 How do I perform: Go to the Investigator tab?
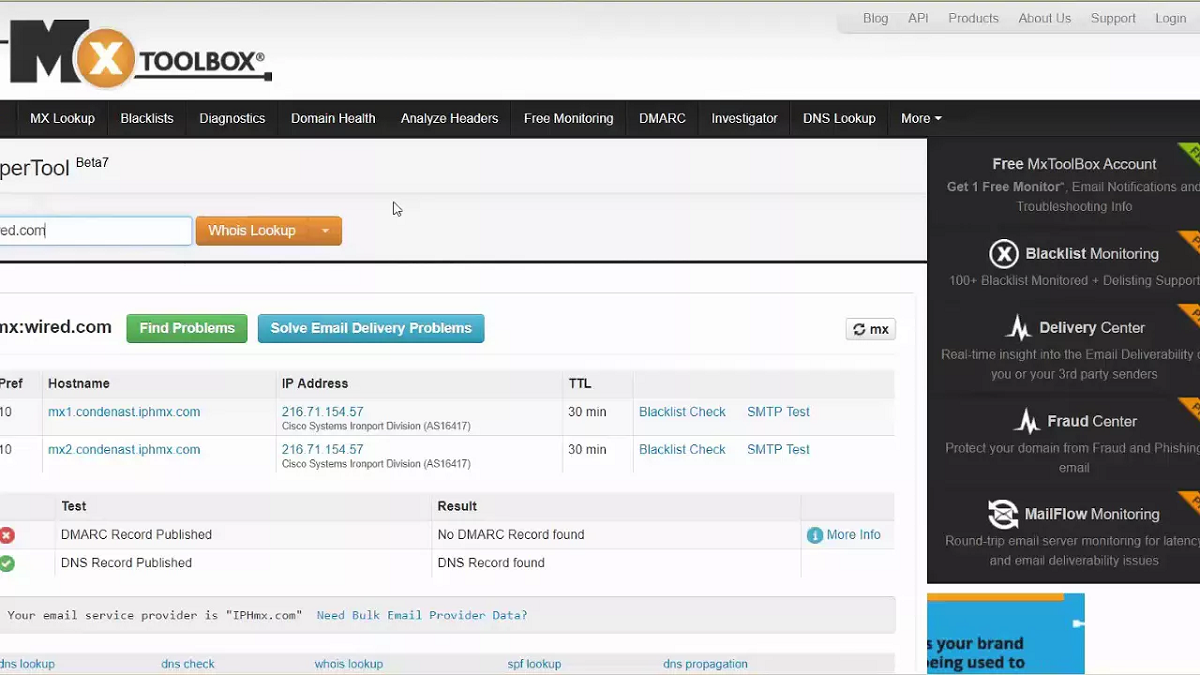coord(744,118)
